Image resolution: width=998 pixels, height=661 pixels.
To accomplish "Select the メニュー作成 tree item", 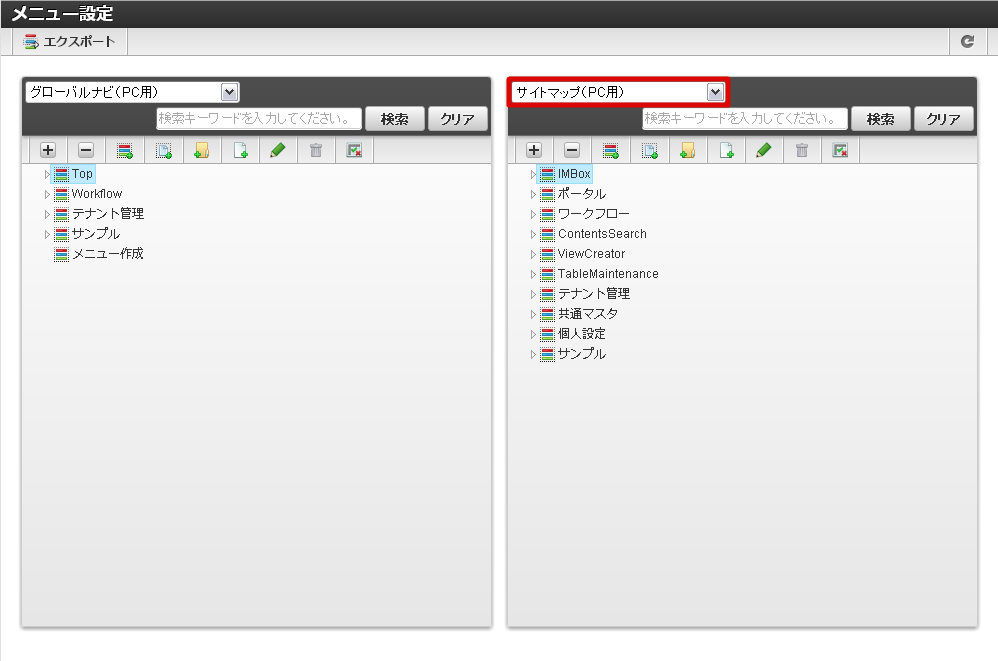I will point(108,254).
